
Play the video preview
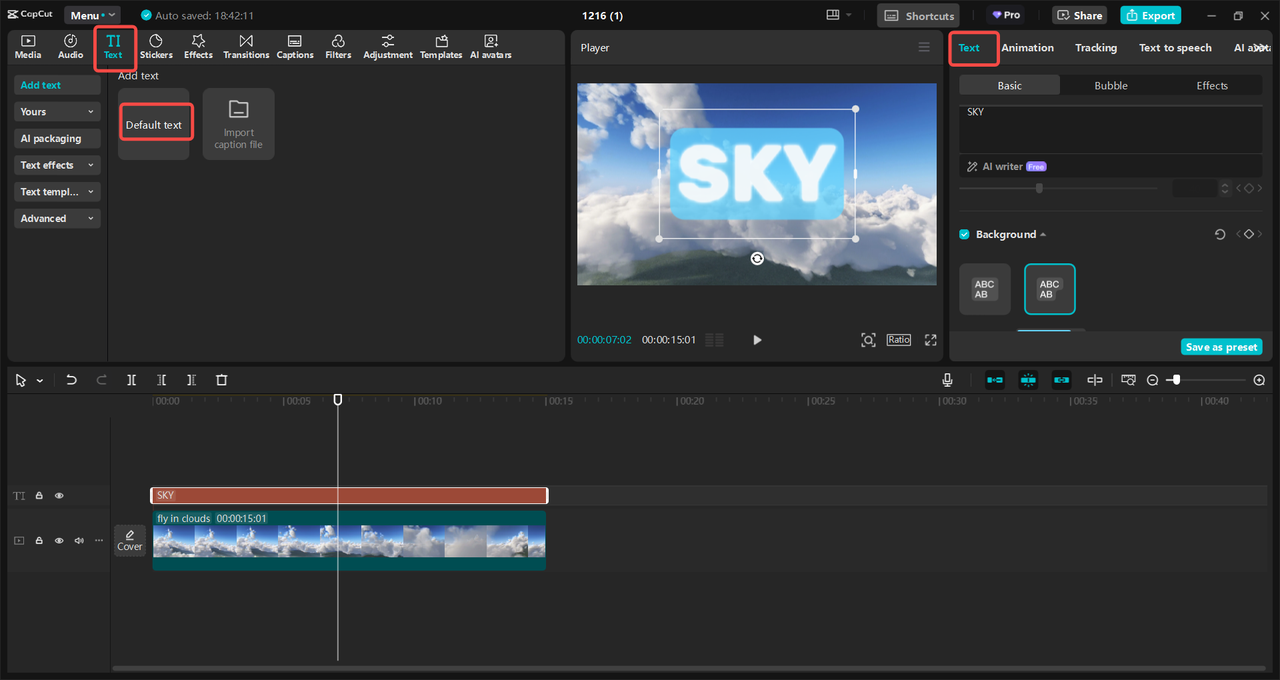pyautogui.click(x=757, y=340)
